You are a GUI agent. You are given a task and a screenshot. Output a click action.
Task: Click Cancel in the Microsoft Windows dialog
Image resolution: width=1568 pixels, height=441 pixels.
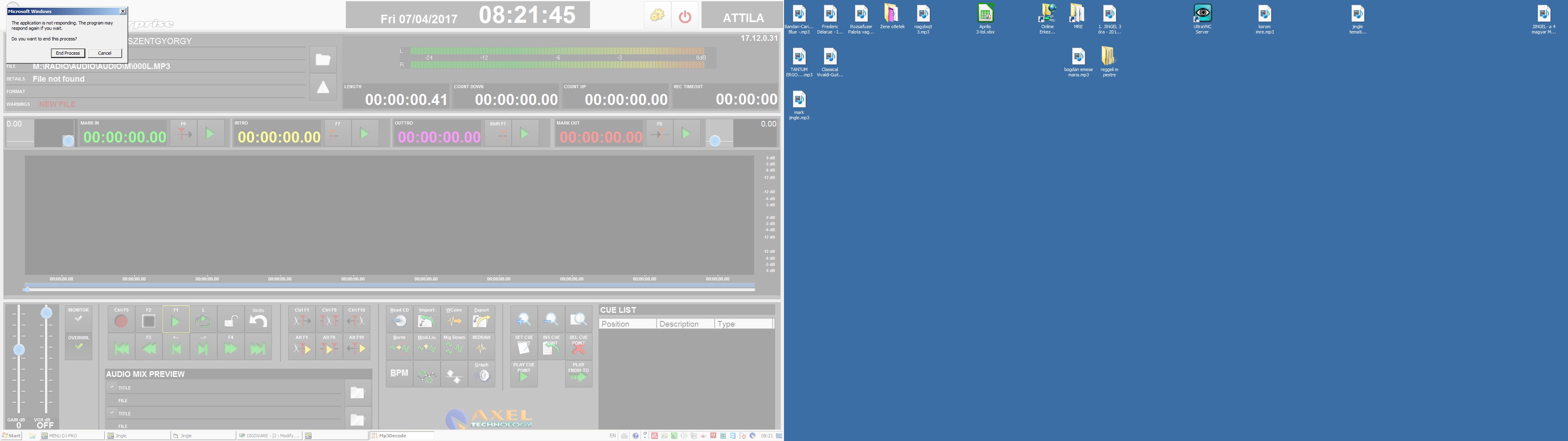tap(105, 53)
